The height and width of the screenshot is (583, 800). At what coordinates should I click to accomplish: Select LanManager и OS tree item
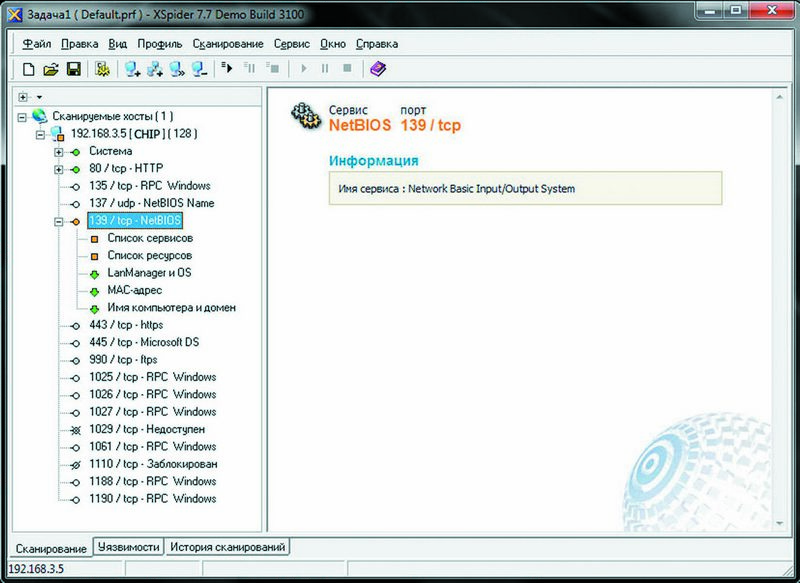point(149,273)
